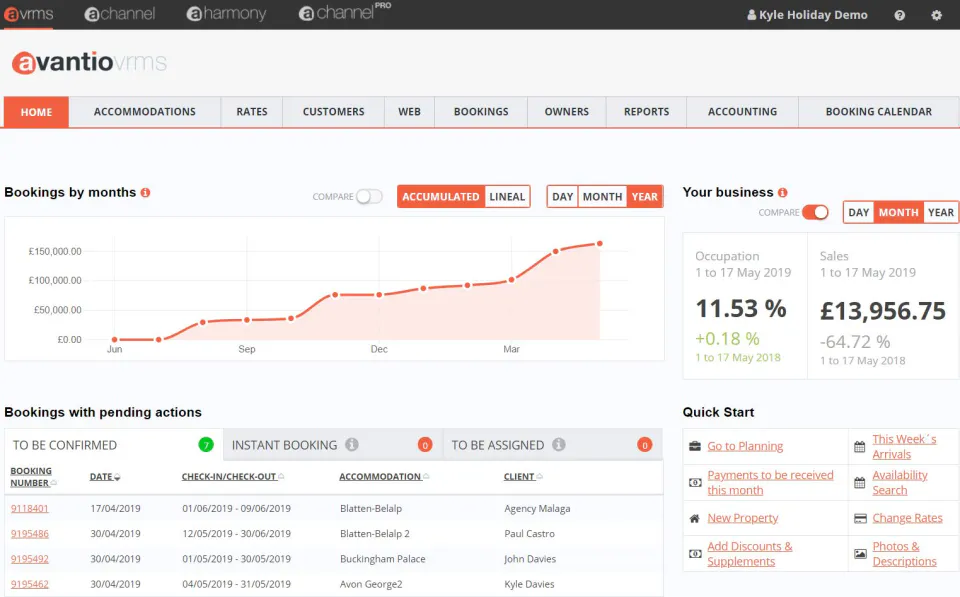Click calendar icon beside This Week's Arrivals

(860, 447)
